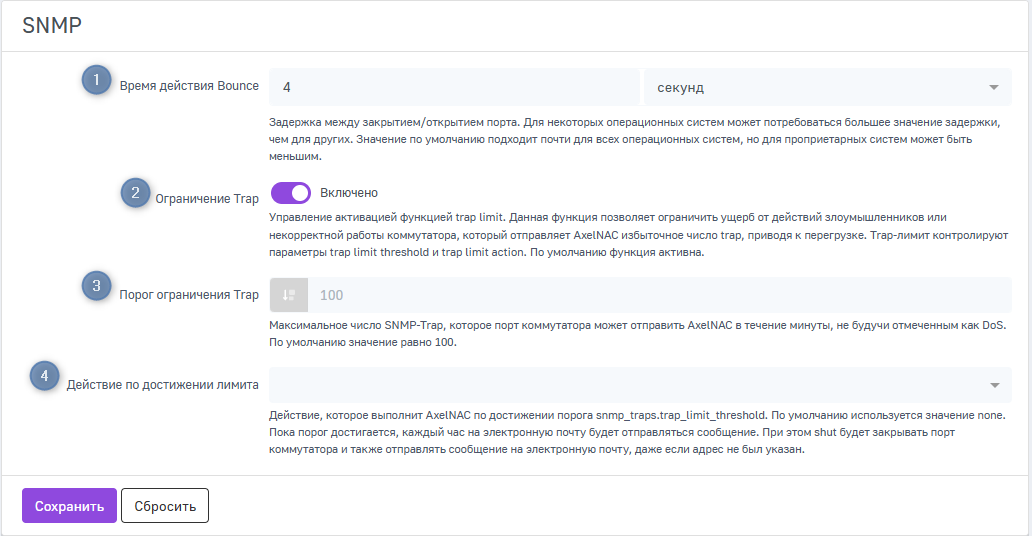Click the Порог ограничения Trap label
This screenshot has width=1032, height=536.
[x=189, y=295]
